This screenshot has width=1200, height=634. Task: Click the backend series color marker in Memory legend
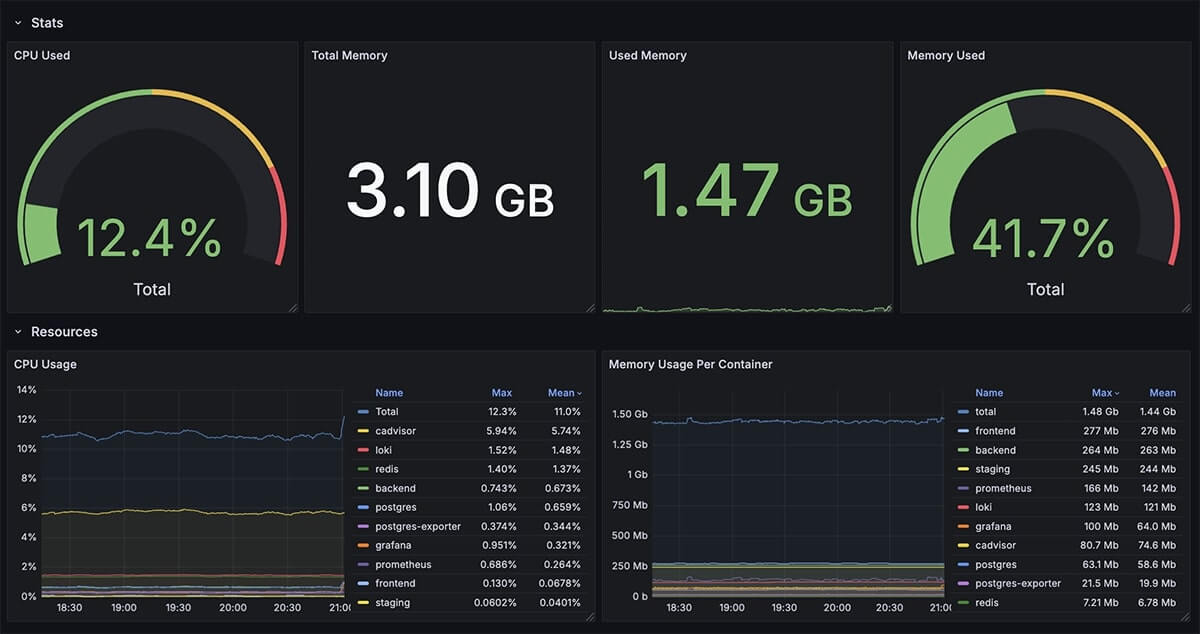tap(962, 450)
